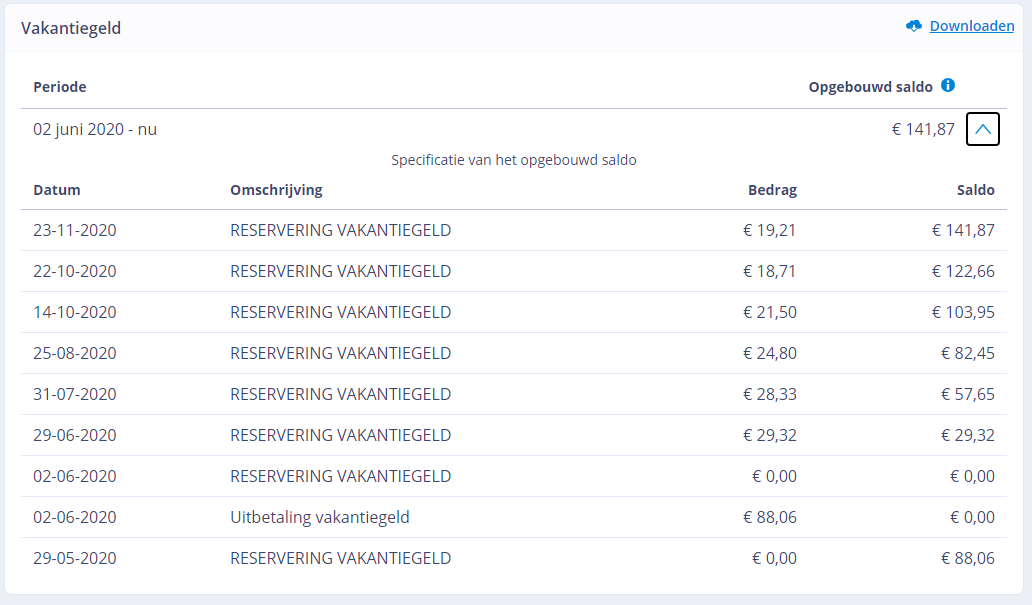Click the cloud download icon

tap(914, 26)
